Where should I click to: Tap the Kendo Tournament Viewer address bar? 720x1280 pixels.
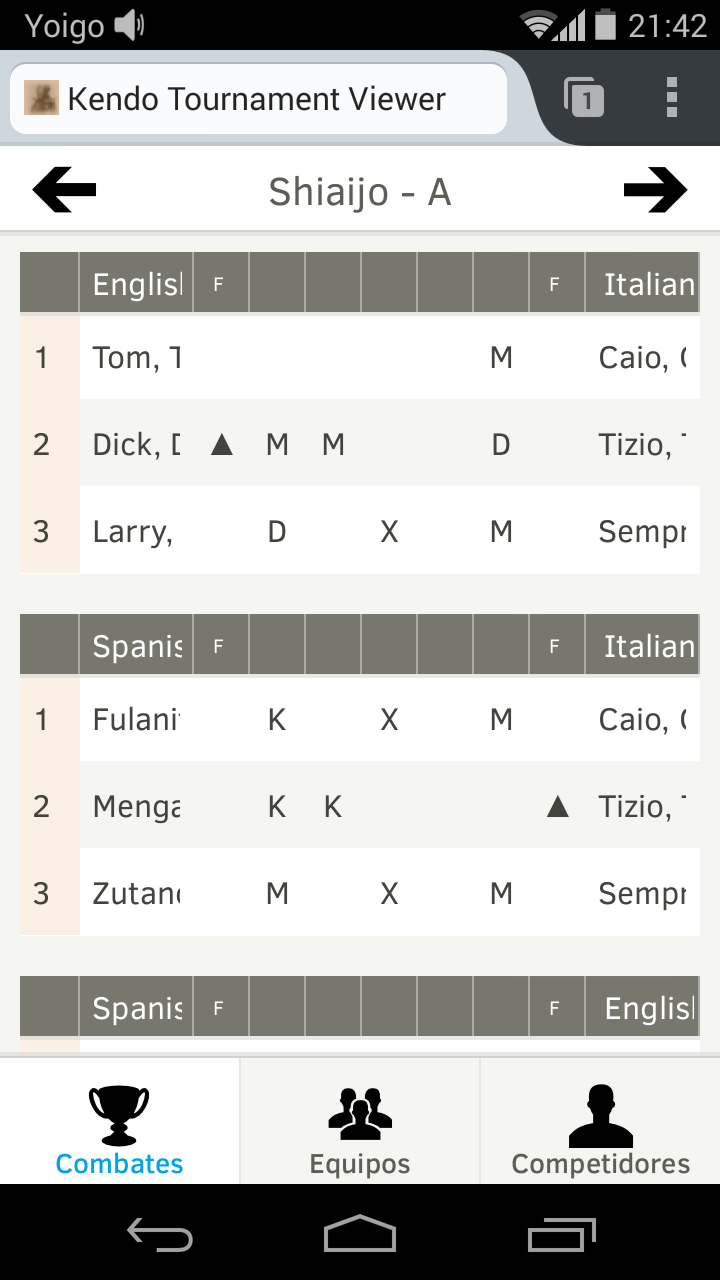(x=257, y=99)
